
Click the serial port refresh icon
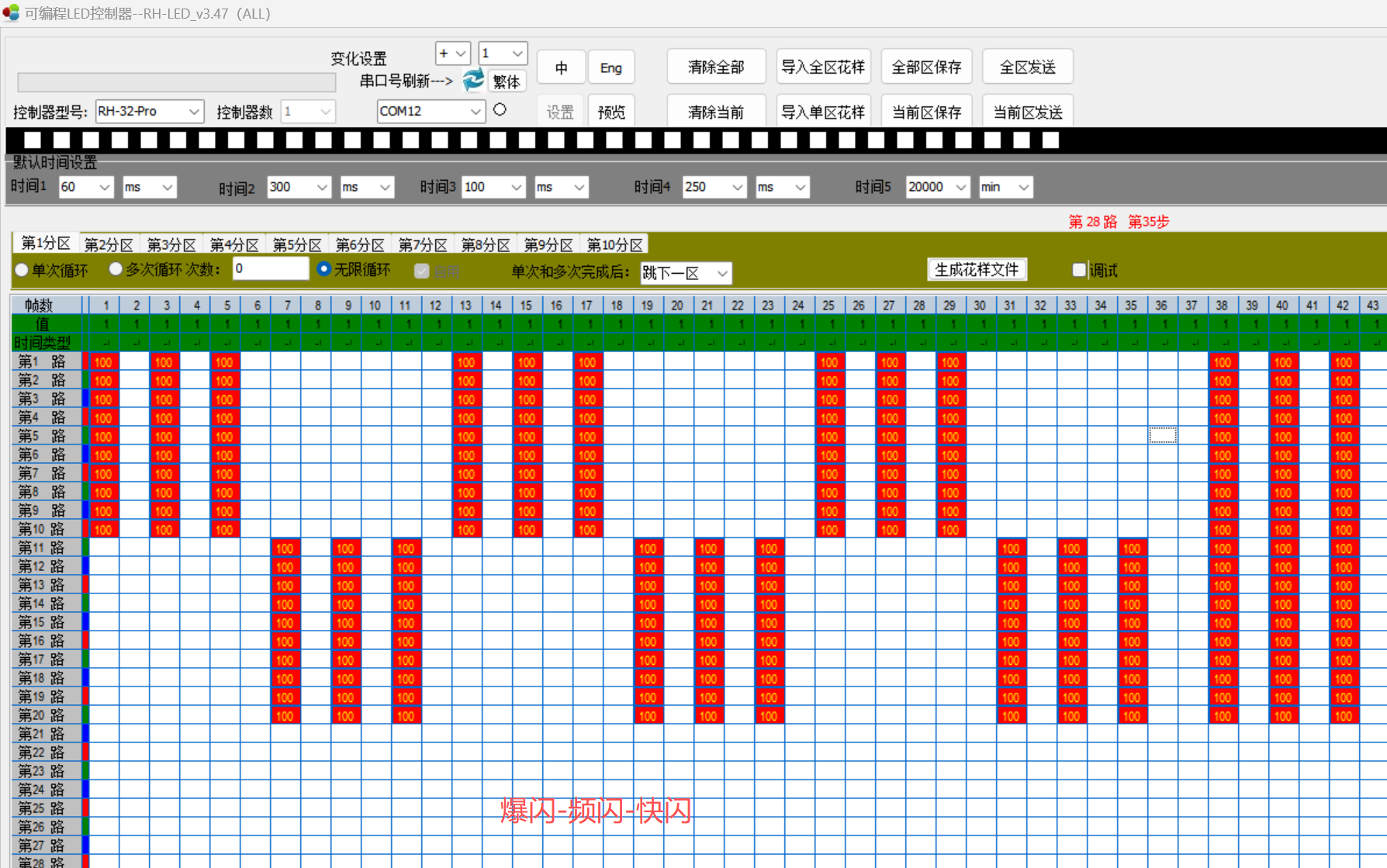point(472,80)
